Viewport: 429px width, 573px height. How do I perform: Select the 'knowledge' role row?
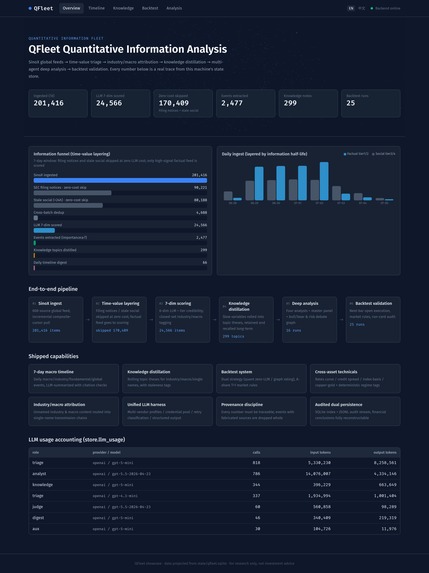point(214,485)
